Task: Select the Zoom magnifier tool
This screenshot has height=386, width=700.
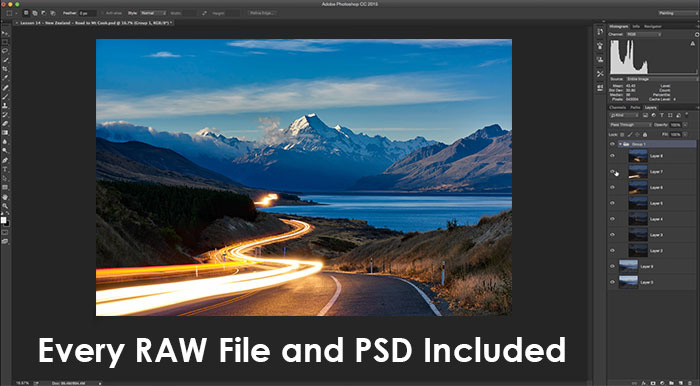Action: [x=5, y=206]
